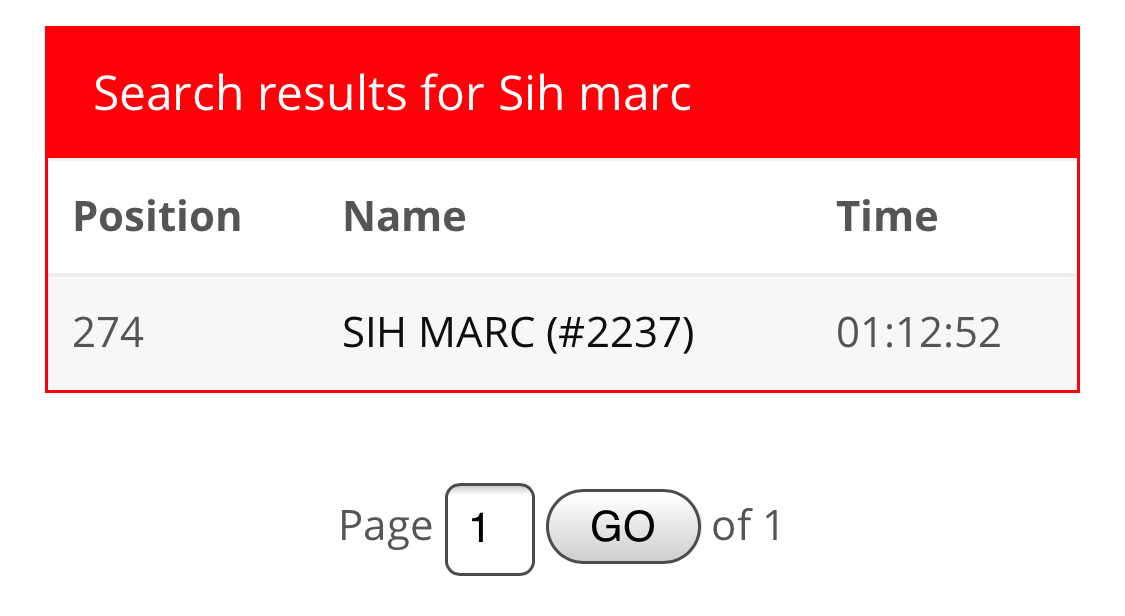Click blank header space between Position and Name
The width and height of the screenshot is (1125, 616).
point(292,217)
